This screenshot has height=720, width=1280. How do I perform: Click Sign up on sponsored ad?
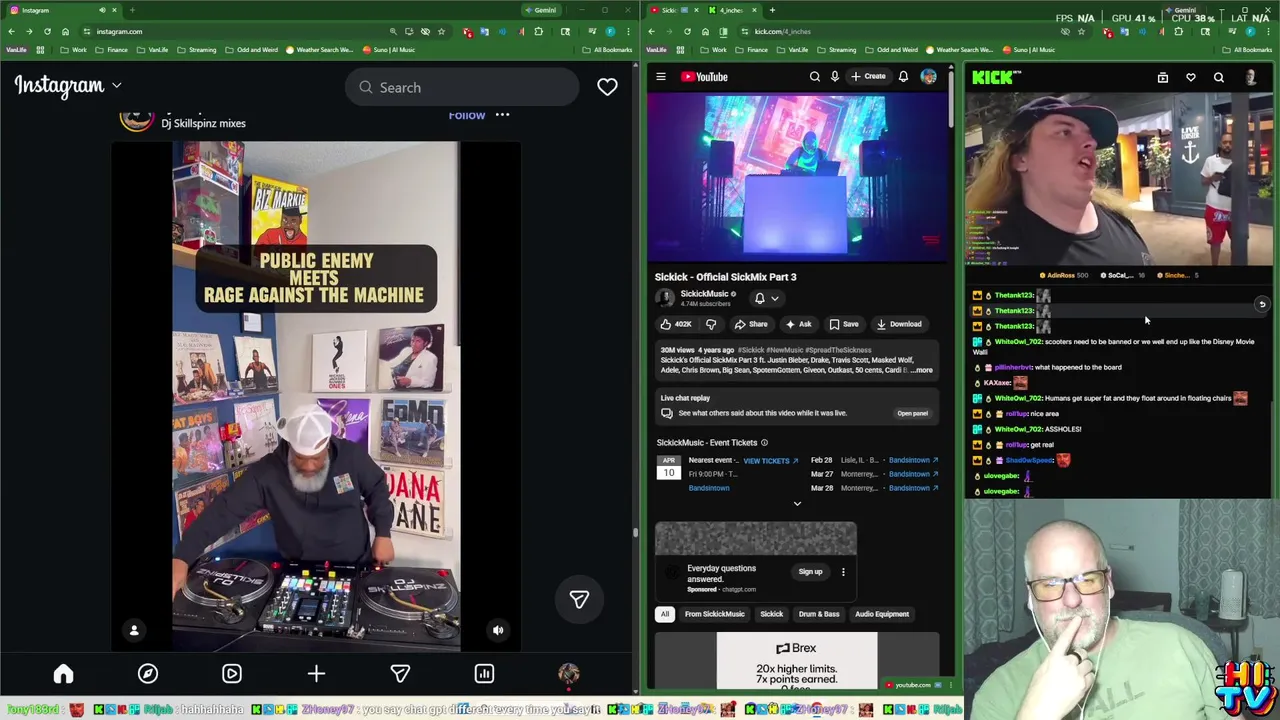pyautogui.click(x=810, y=572)
